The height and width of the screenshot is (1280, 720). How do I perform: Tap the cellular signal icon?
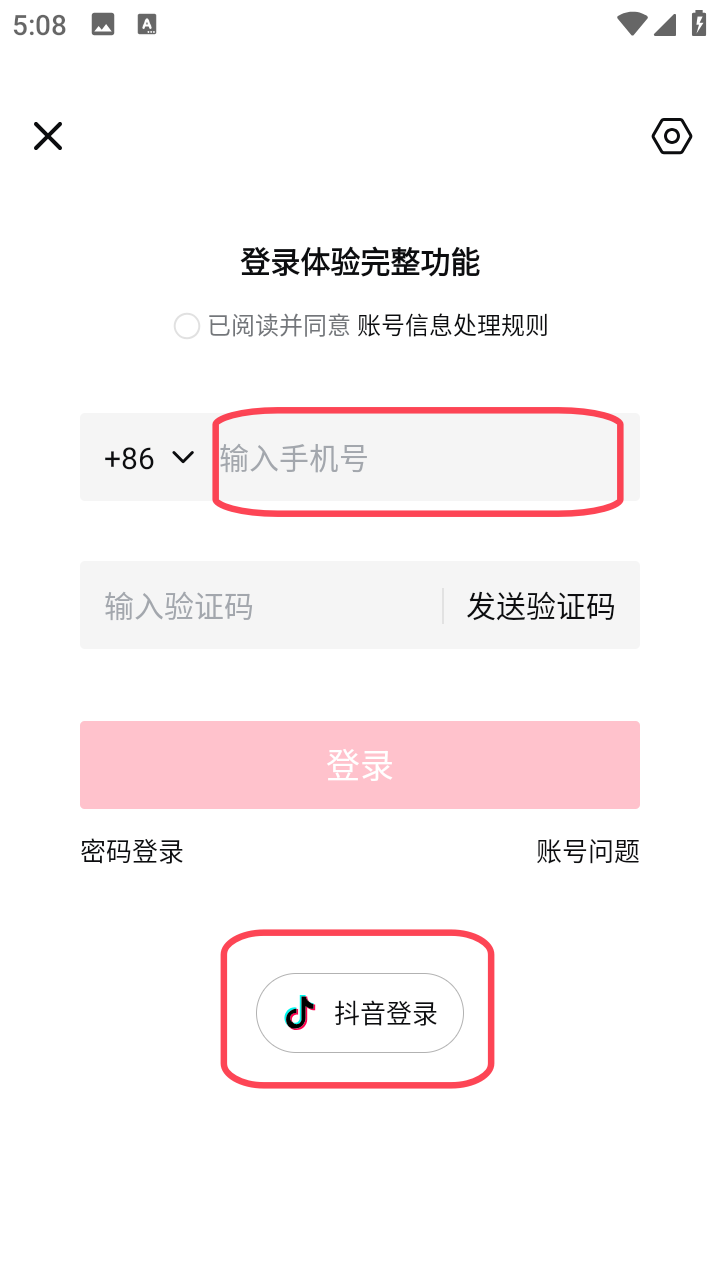[665, 25]
